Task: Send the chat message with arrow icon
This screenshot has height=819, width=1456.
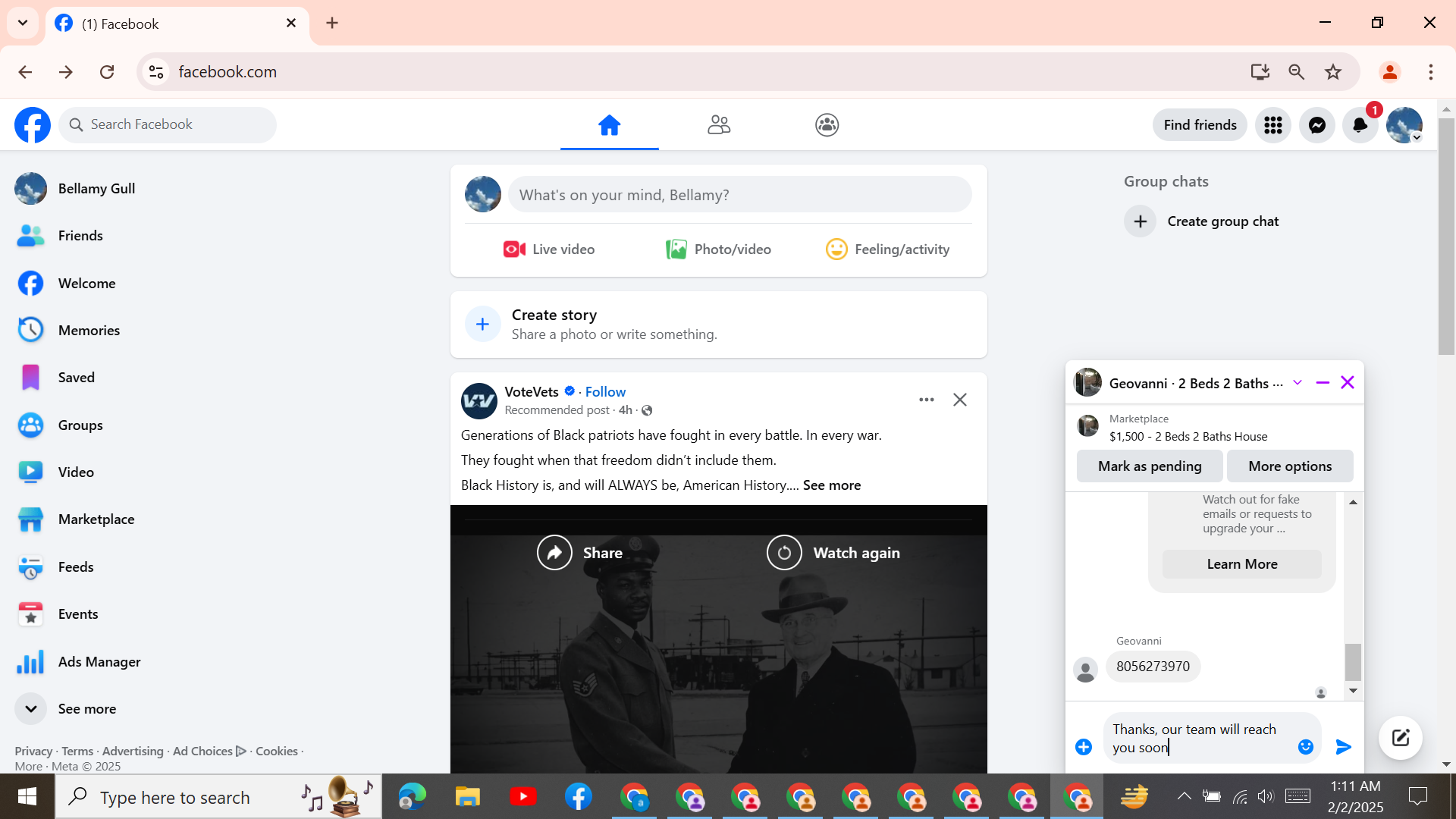Action: pos(1343,747)
